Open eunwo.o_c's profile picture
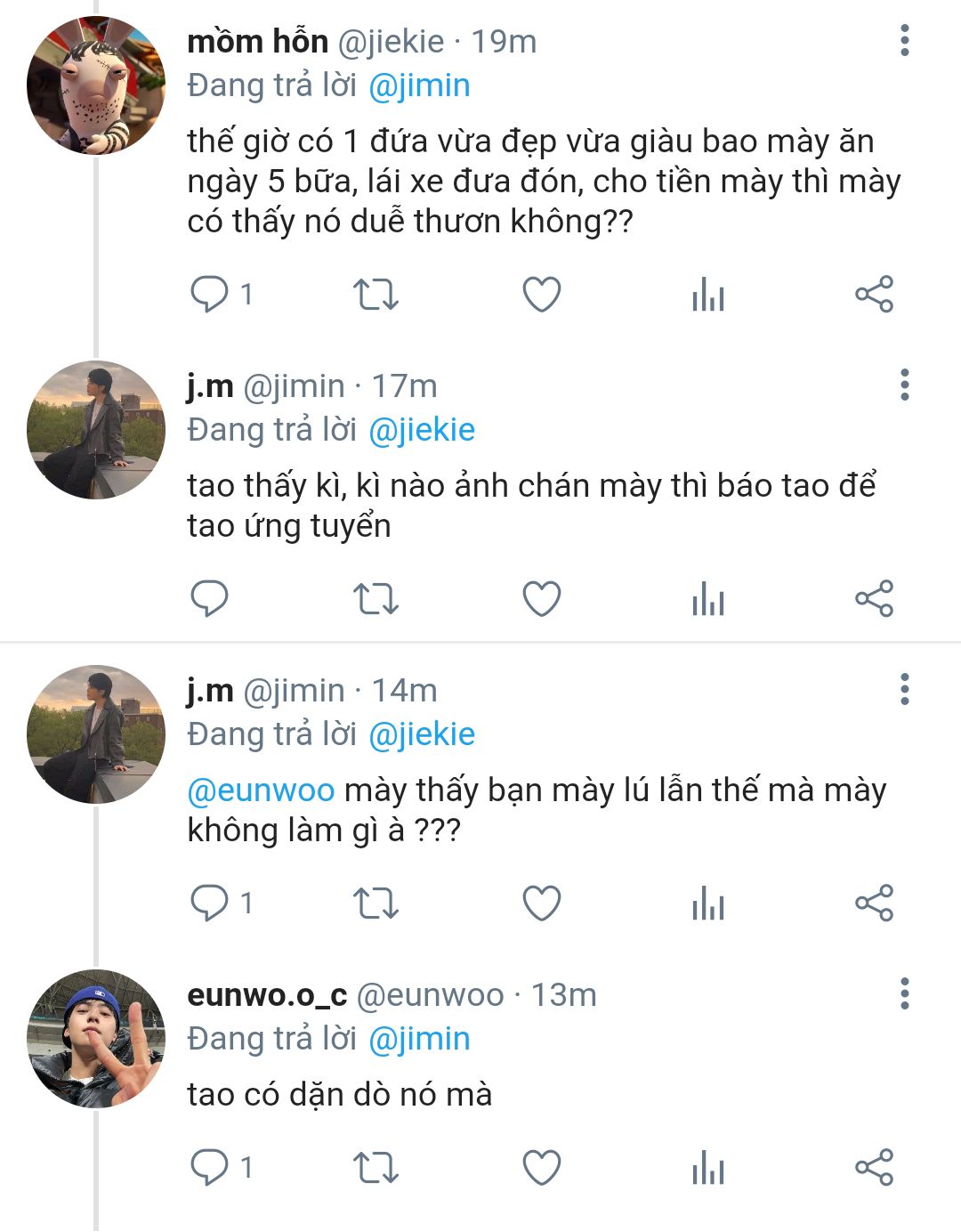The height and width of the screenshot is (1232, 961). [95, 1039]
